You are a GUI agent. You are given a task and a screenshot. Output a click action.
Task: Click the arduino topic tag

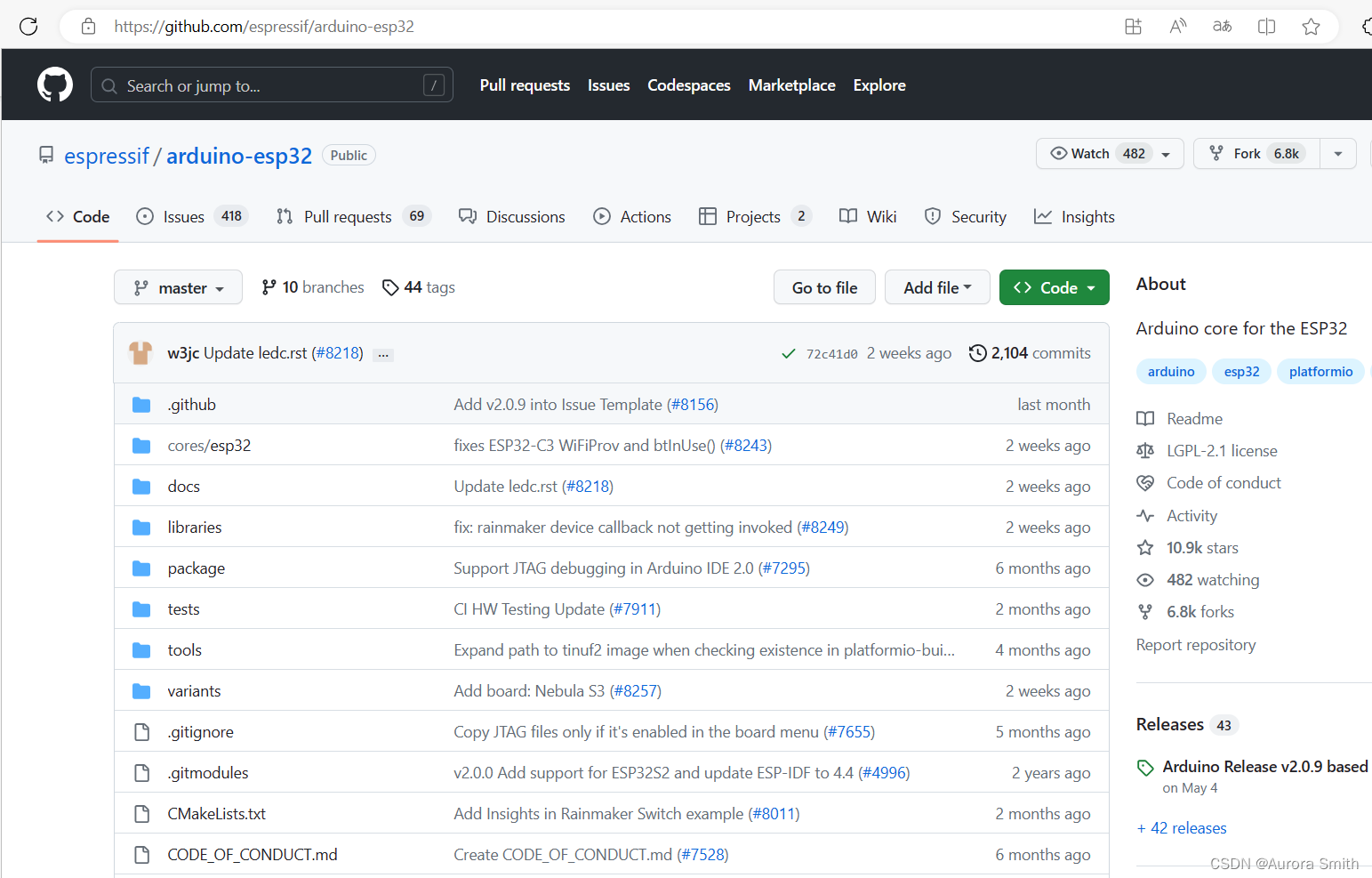coord(1171,372)
